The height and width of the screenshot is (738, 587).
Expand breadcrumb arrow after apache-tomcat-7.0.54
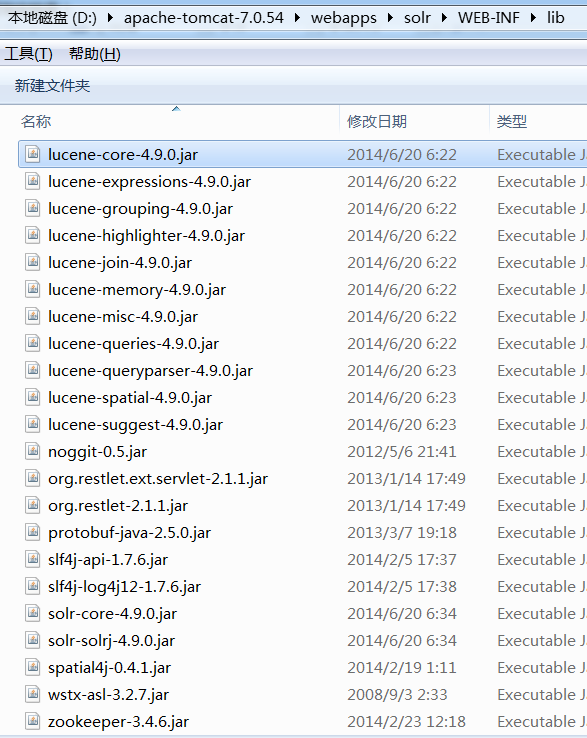[297, 18]
